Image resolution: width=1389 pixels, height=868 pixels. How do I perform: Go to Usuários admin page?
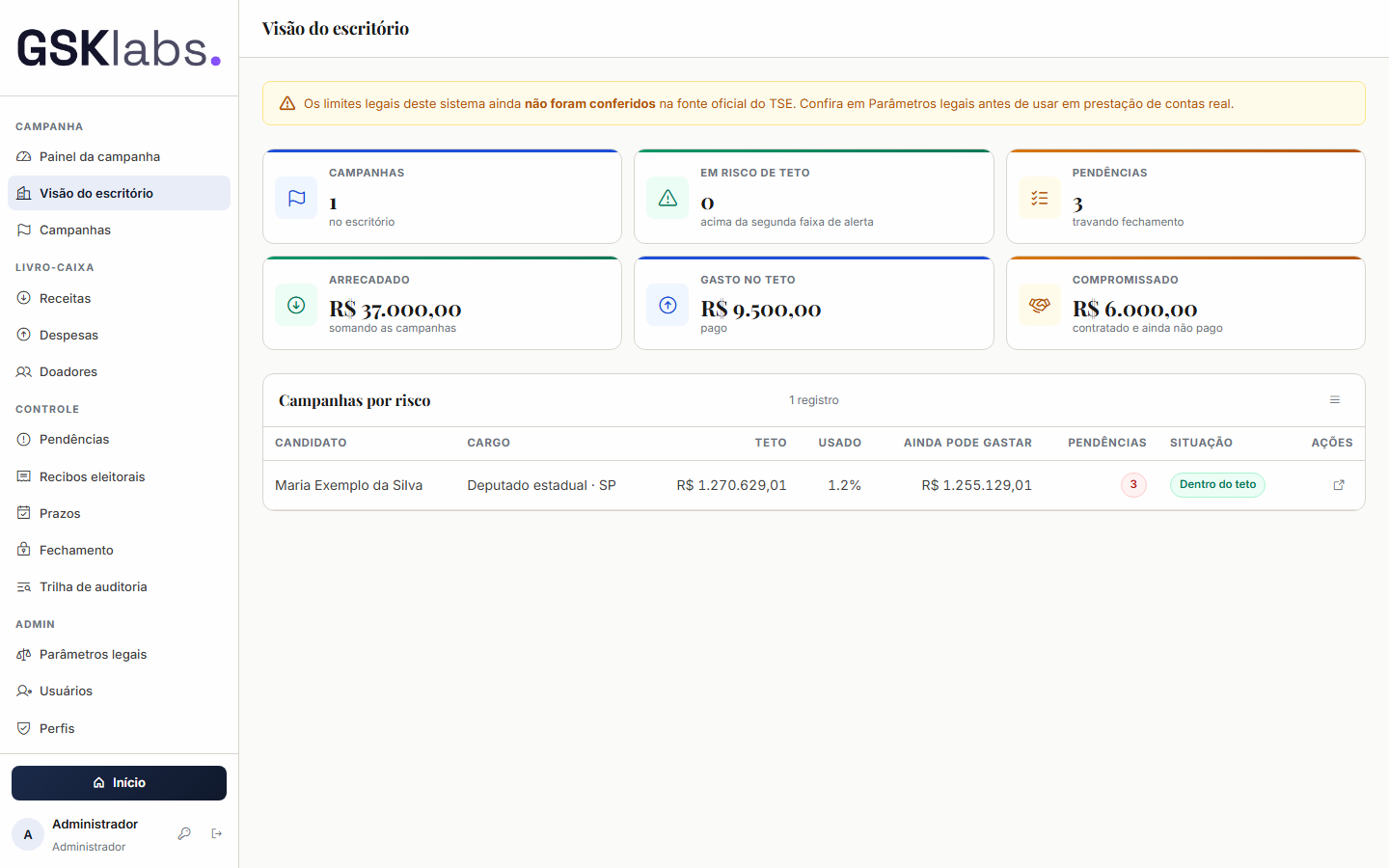click(x=119, y=691)
